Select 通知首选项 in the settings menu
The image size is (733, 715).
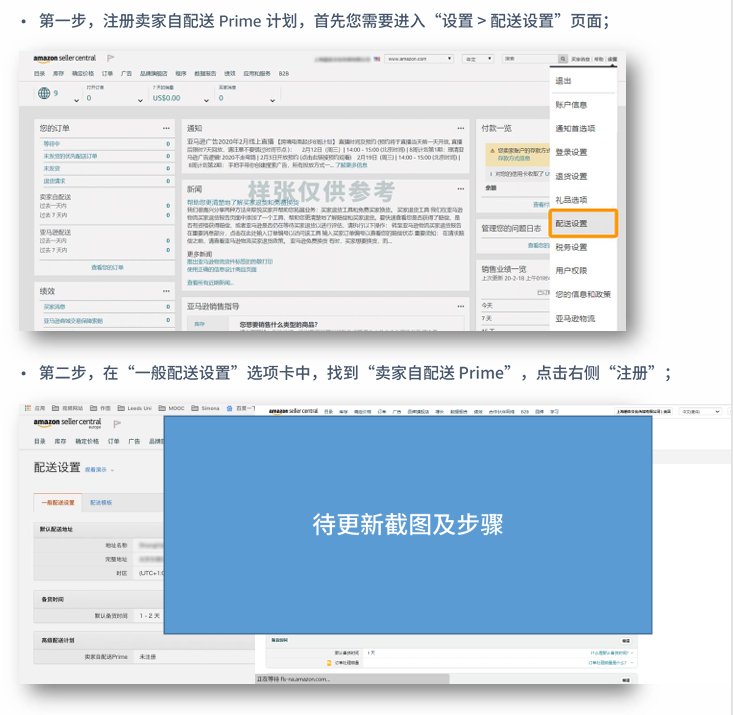click(x=575, y=129)
